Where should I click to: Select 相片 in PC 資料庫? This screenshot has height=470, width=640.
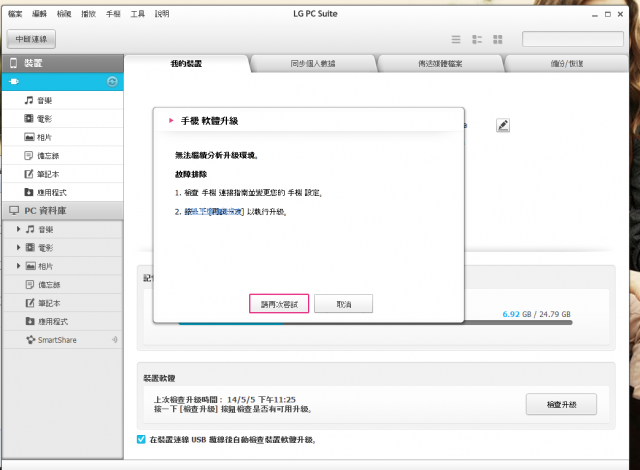(x=62, y=266)
